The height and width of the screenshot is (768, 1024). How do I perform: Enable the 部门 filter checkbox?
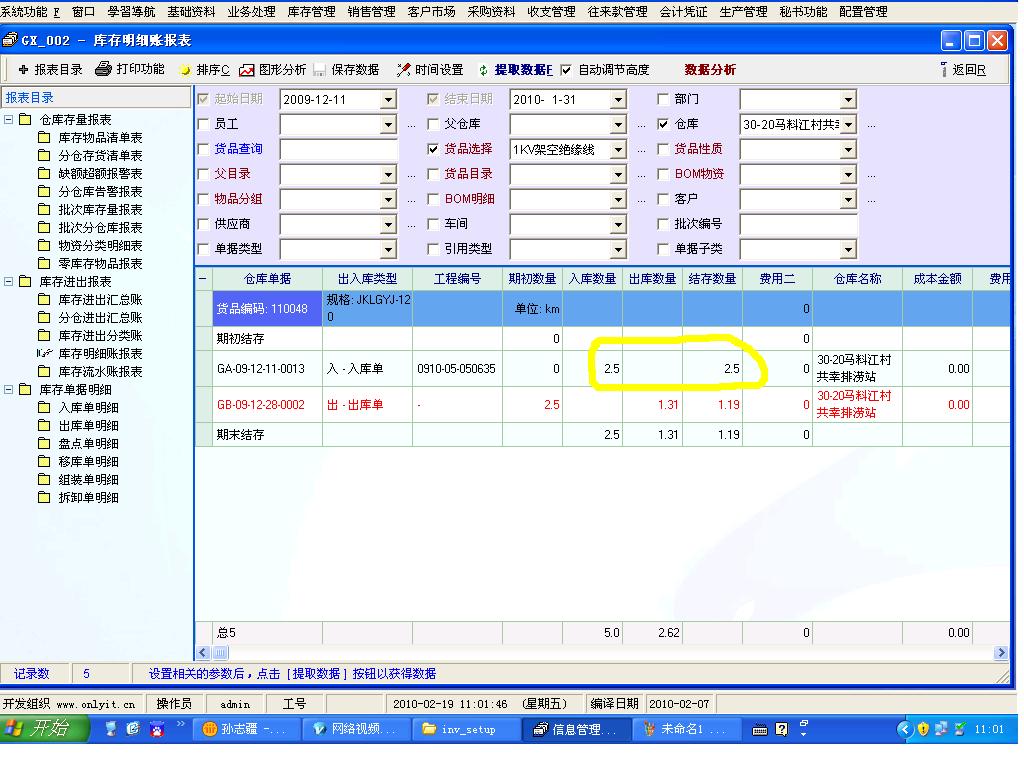click(x=663, y=100)
